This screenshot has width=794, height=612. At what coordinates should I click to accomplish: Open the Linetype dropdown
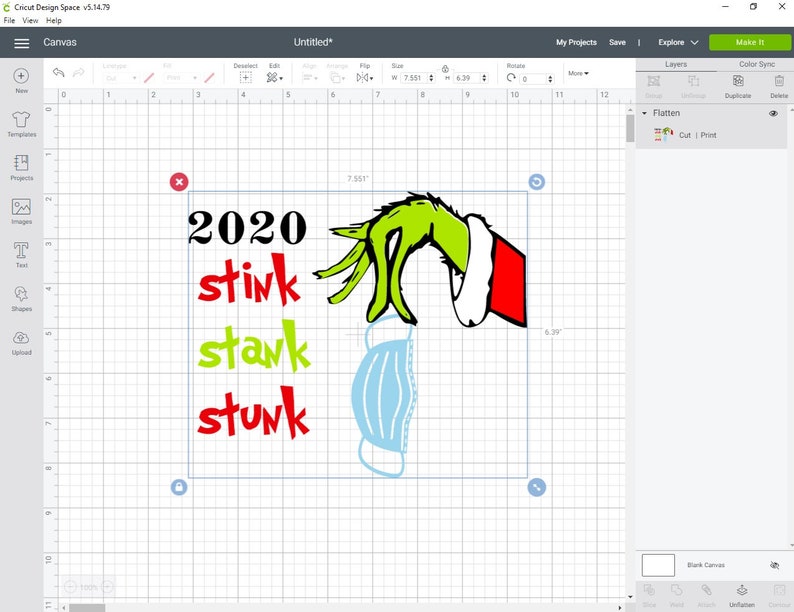pos(121,78)
